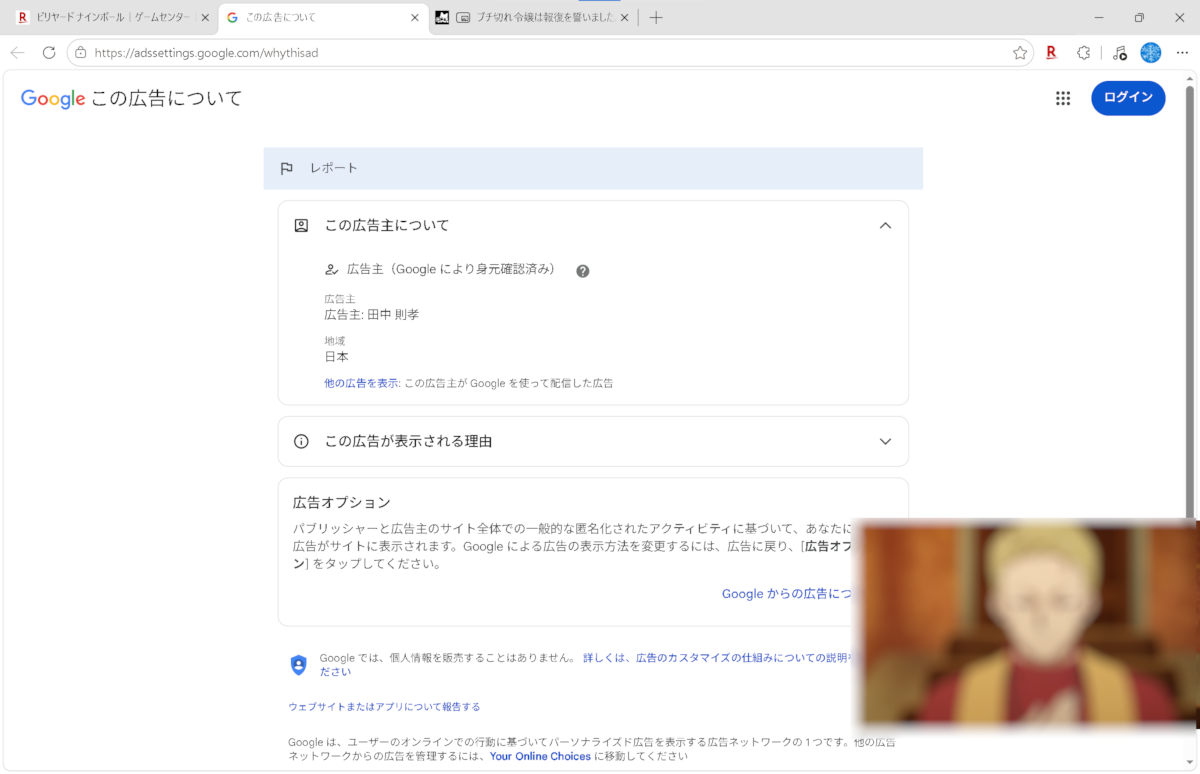Bookmark this page with the star icon

1020,53
